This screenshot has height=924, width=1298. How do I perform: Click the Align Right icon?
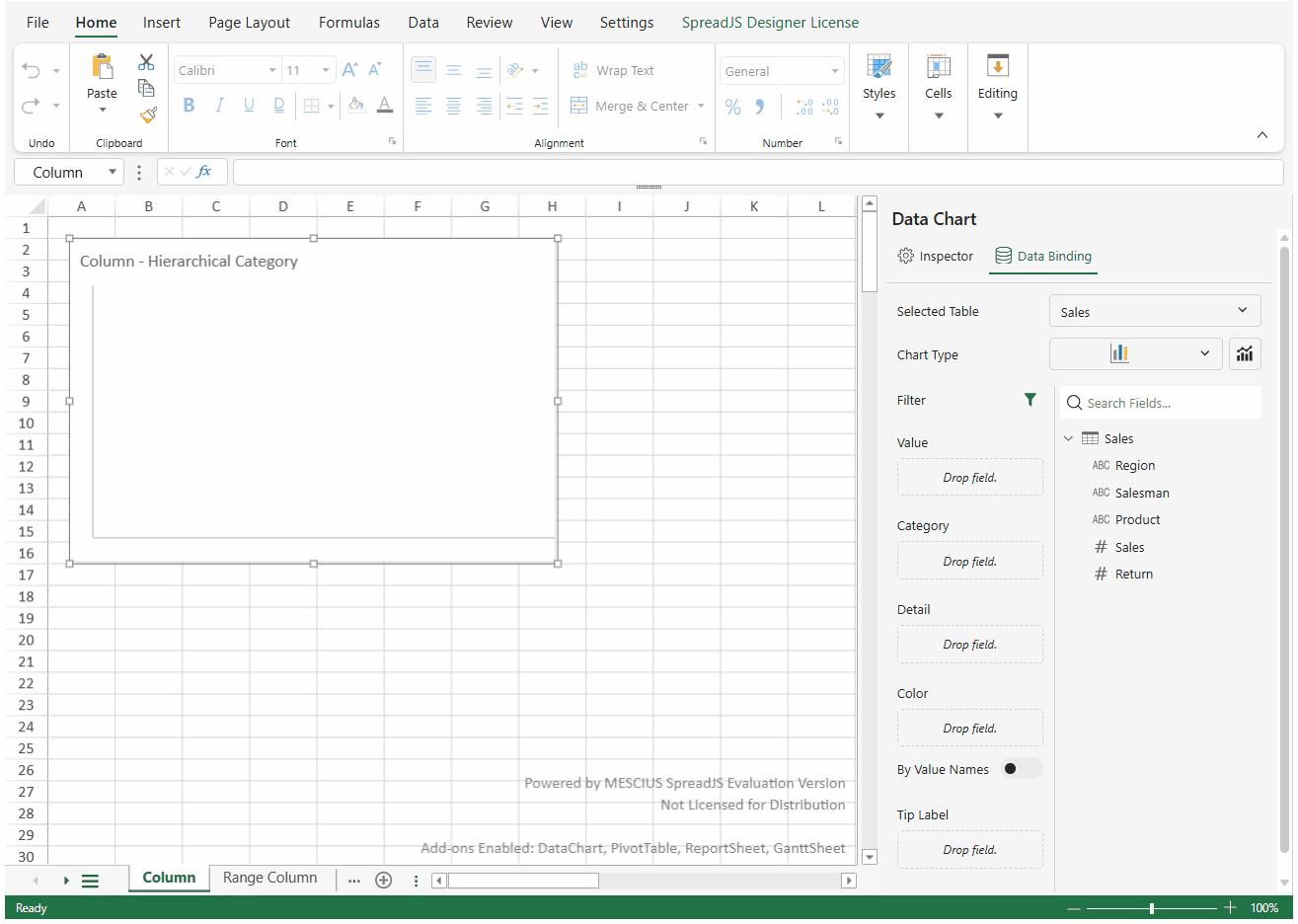tap(484, 106)
